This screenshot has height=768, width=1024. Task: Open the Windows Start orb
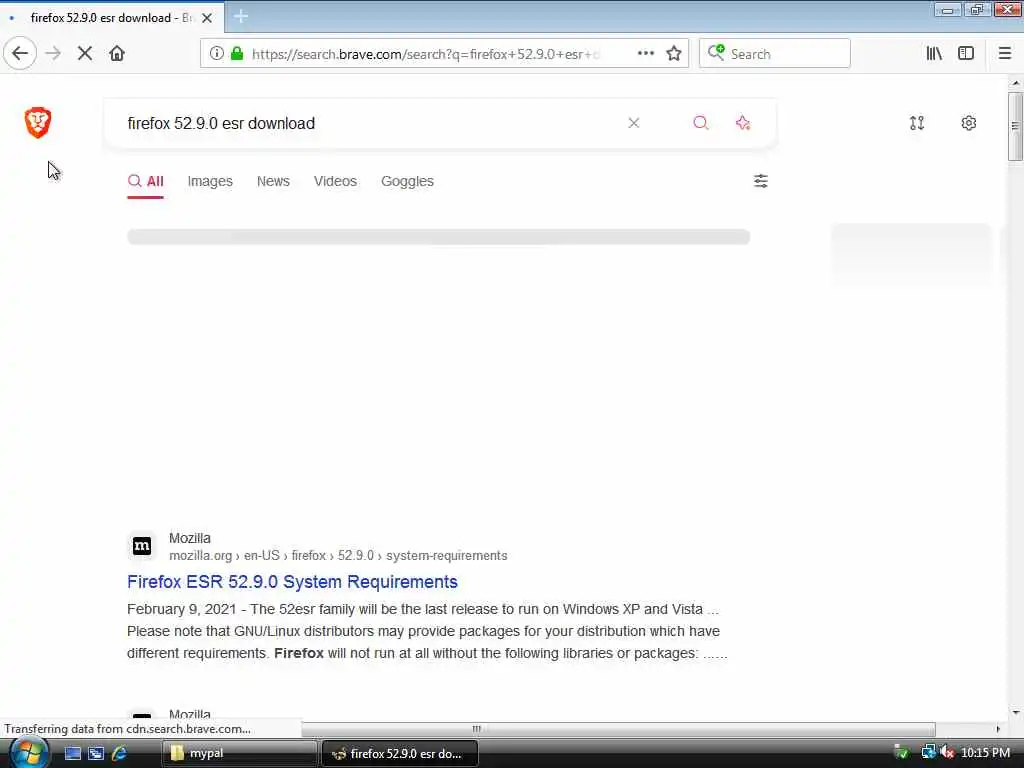(x=29, y=752)
